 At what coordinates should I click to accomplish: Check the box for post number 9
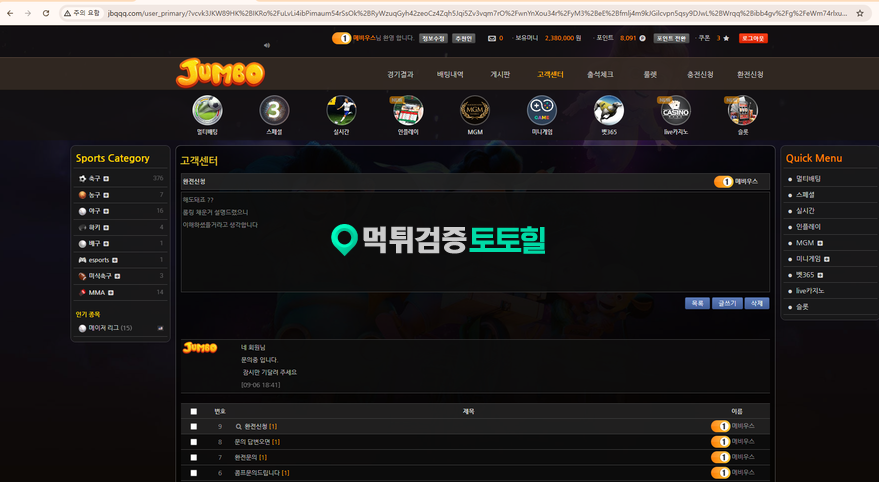point(193,427)
